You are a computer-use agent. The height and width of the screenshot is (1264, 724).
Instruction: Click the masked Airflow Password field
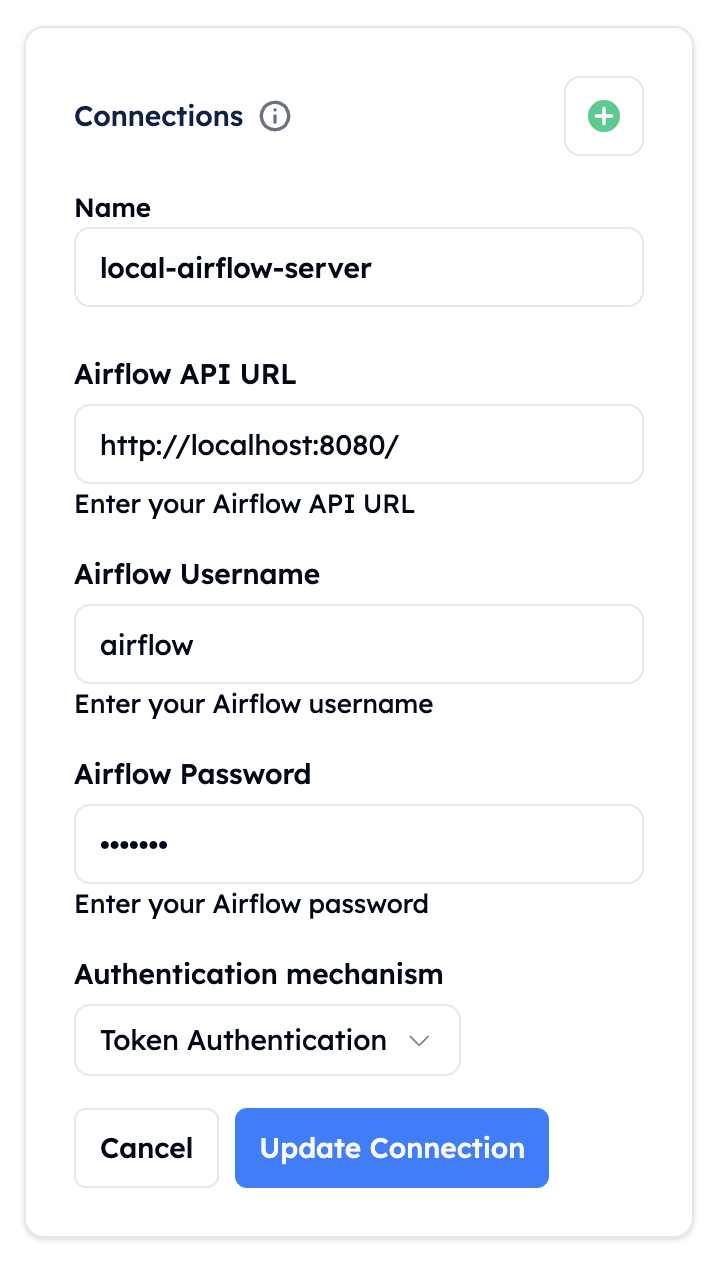(x=359, y=844)
